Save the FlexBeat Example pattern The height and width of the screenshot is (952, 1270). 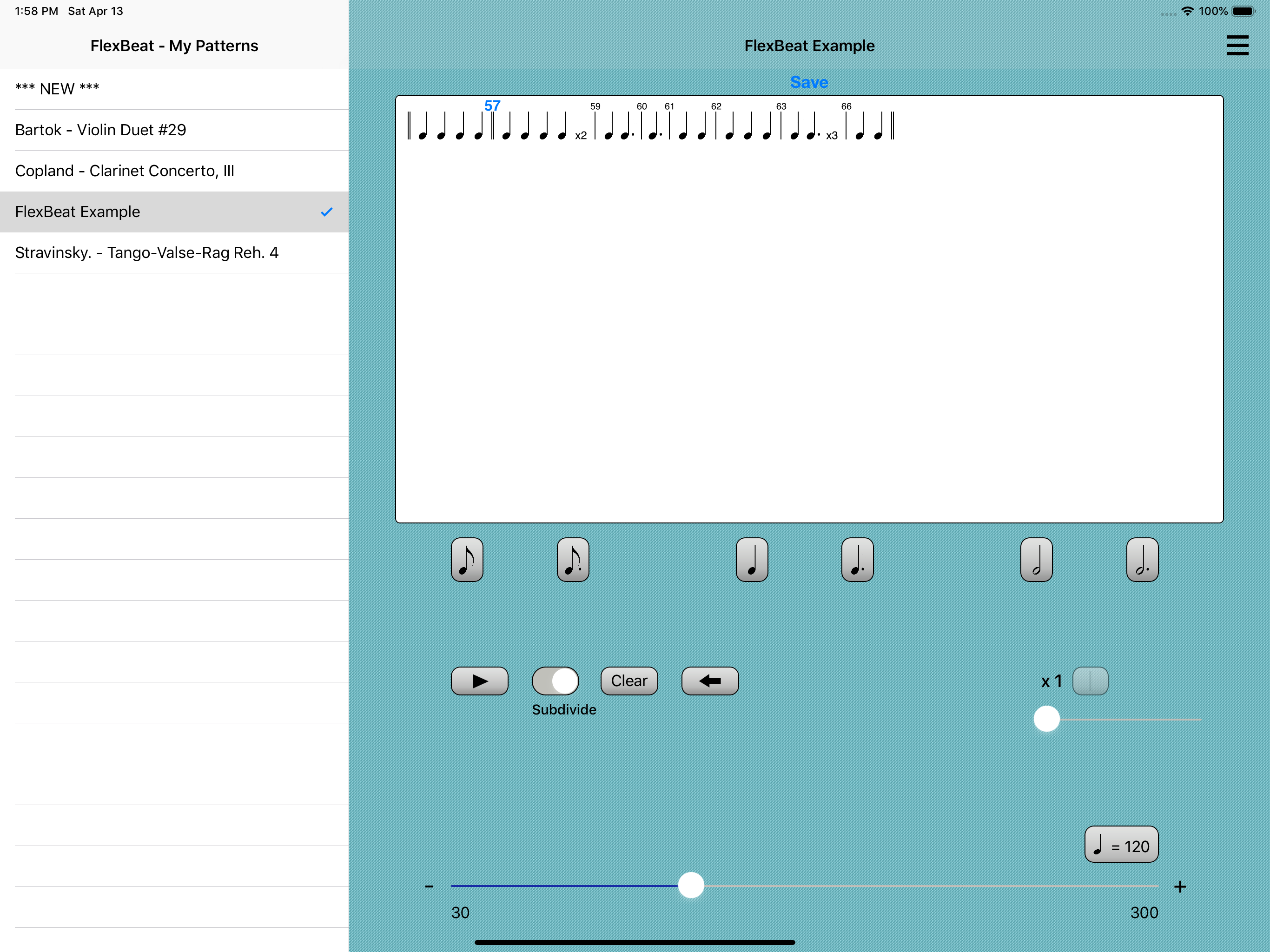tap(809, 82)
